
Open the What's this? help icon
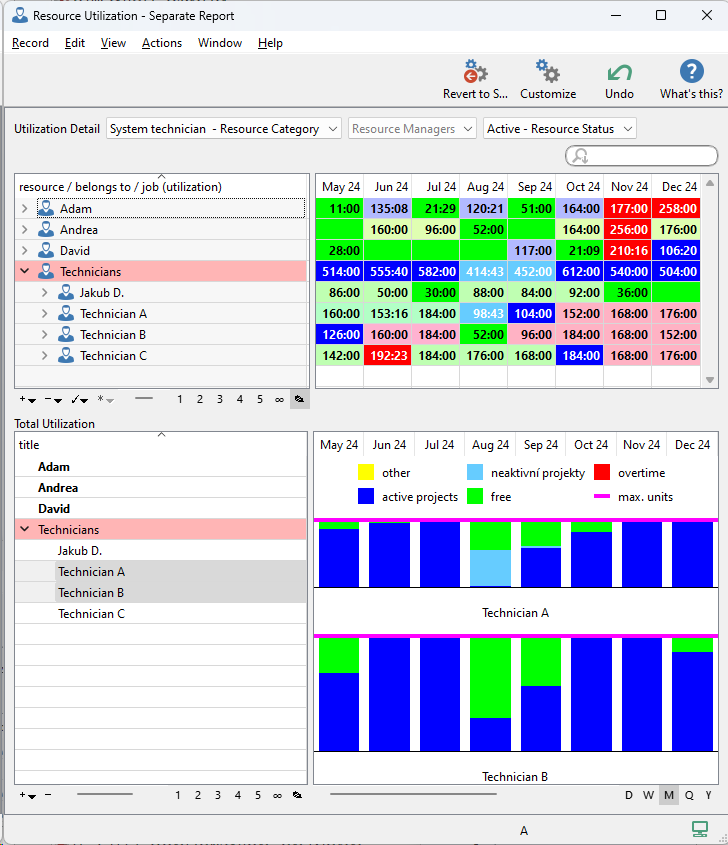point(691,73)
